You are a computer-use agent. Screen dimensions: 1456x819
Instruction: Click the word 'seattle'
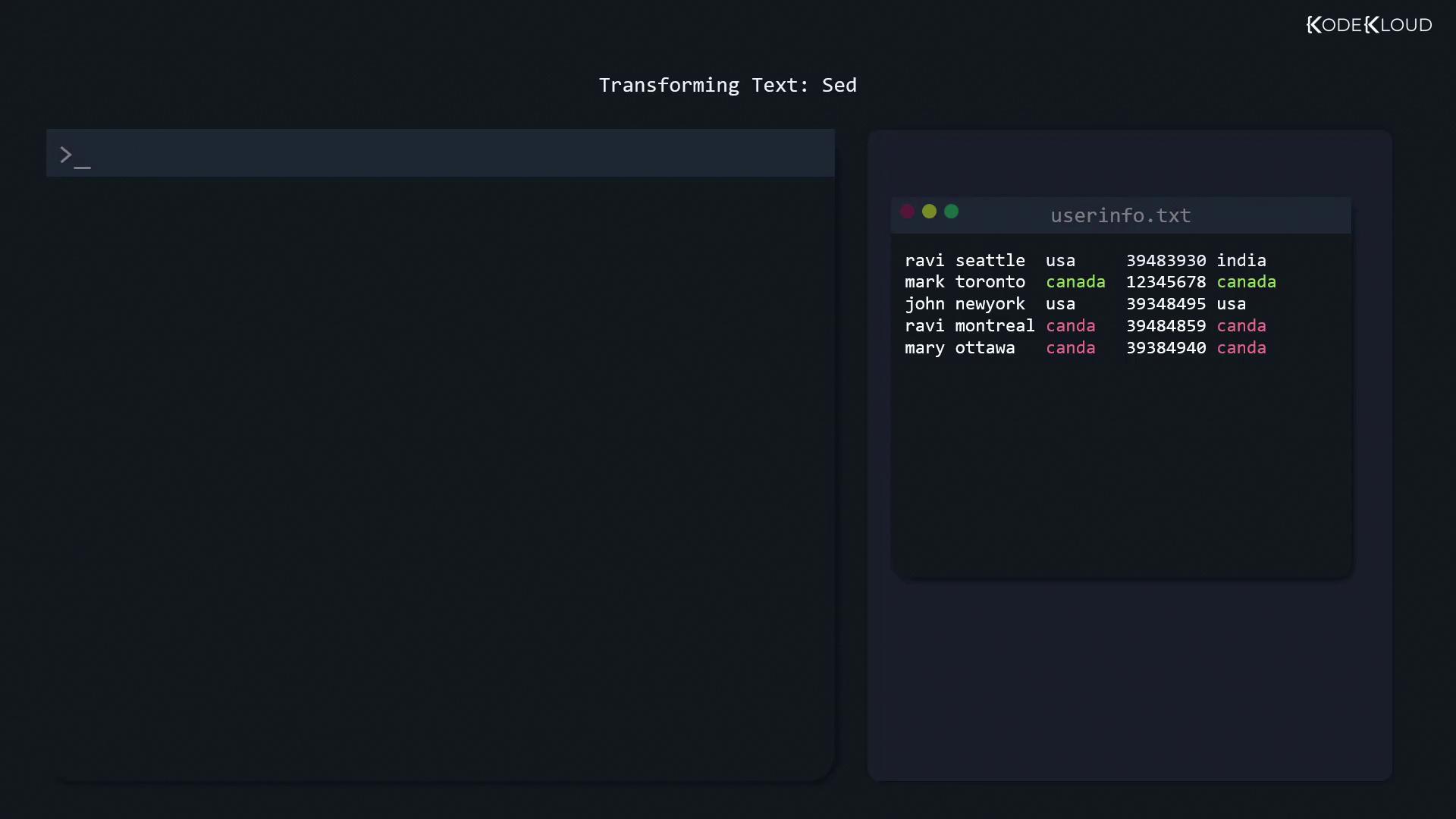[x=990, y=261]
